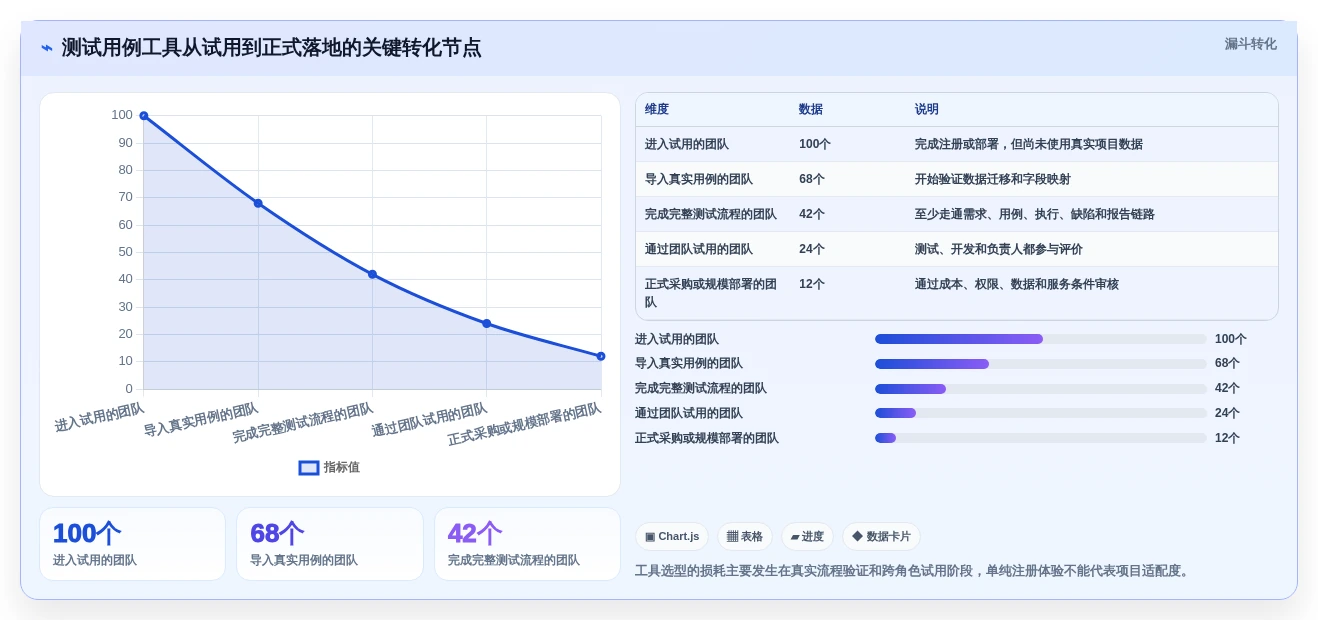Click the description 测试、开发和负责人都参与评价

[x=999, y=249]
